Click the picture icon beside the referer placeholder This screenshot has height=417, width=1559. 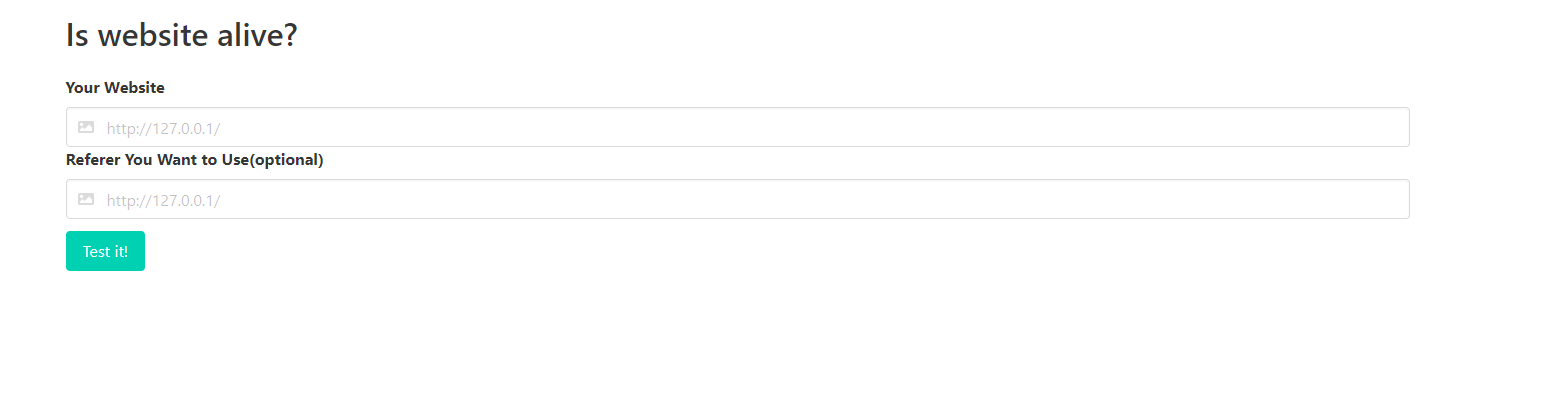click(x=86, y=200)
